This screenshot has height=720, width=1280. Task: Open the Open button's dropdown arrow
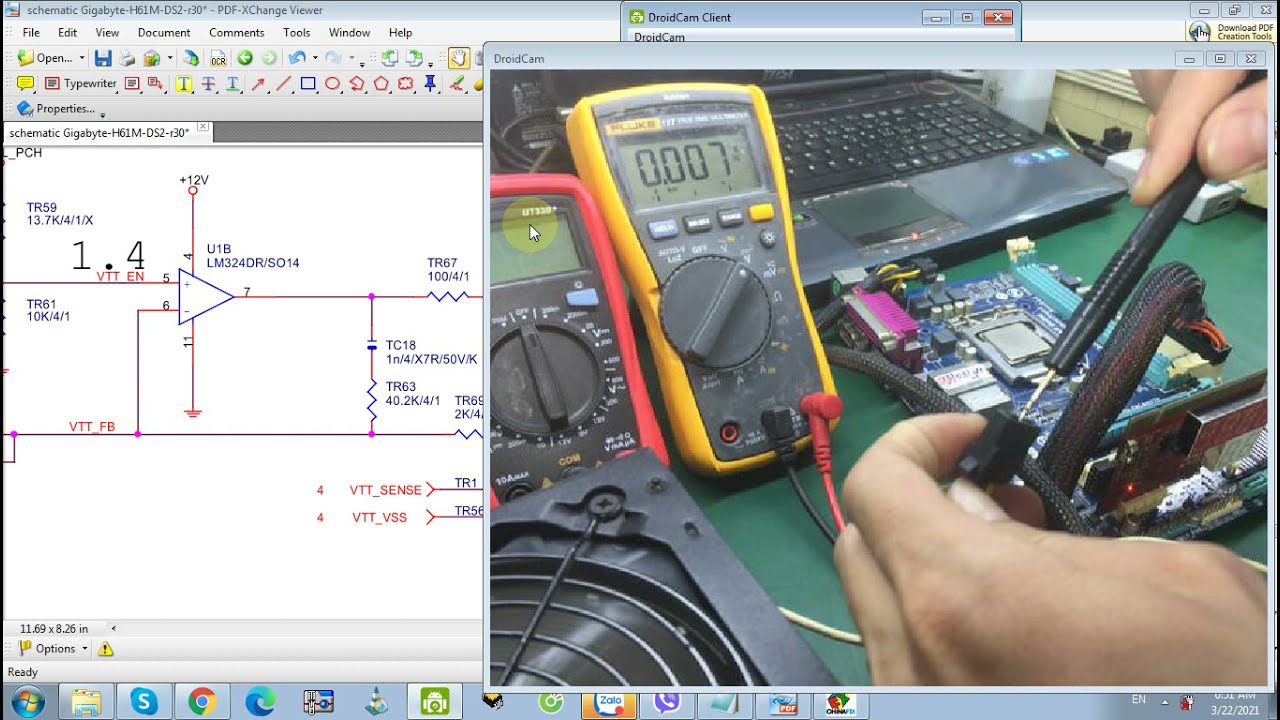tap(82, 58)
